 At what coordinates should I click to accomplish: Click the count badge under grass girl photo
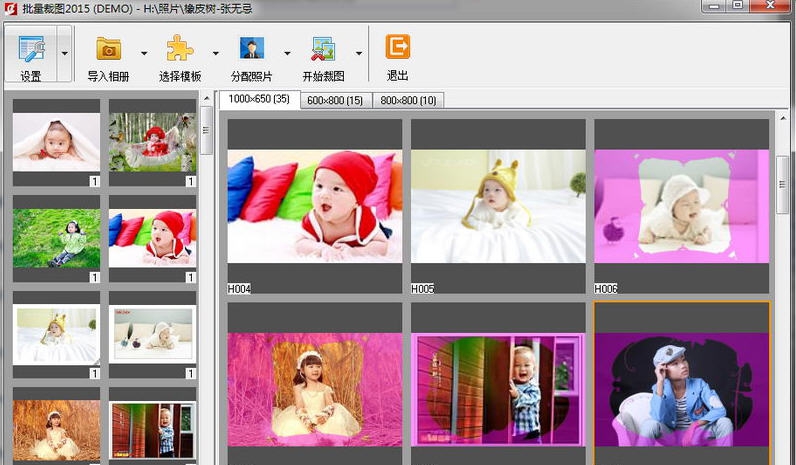click(94, 277)
